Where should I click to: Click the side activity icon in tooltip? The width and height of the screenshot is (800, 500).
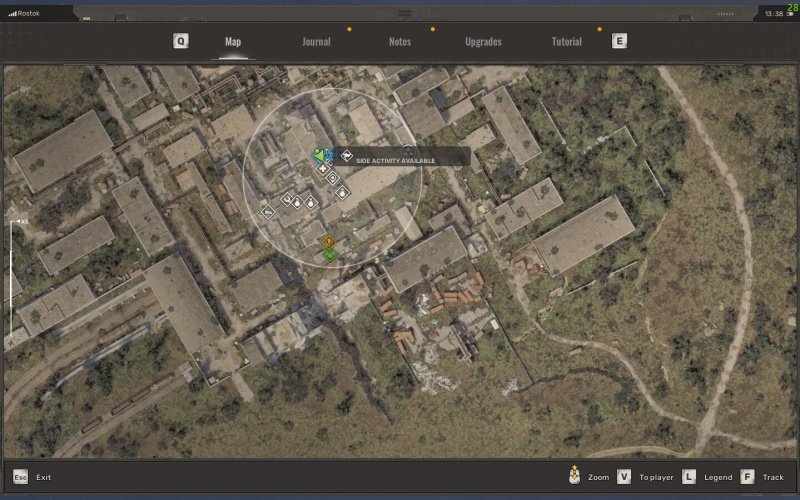pyautogui.click(x=346, y=156)
